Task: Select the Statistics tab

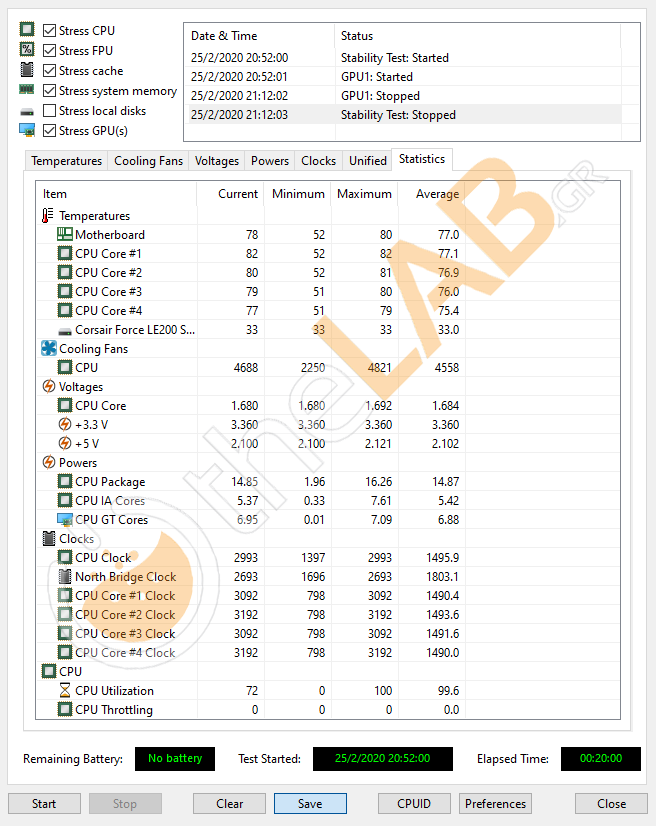Action: click(422, 159)
